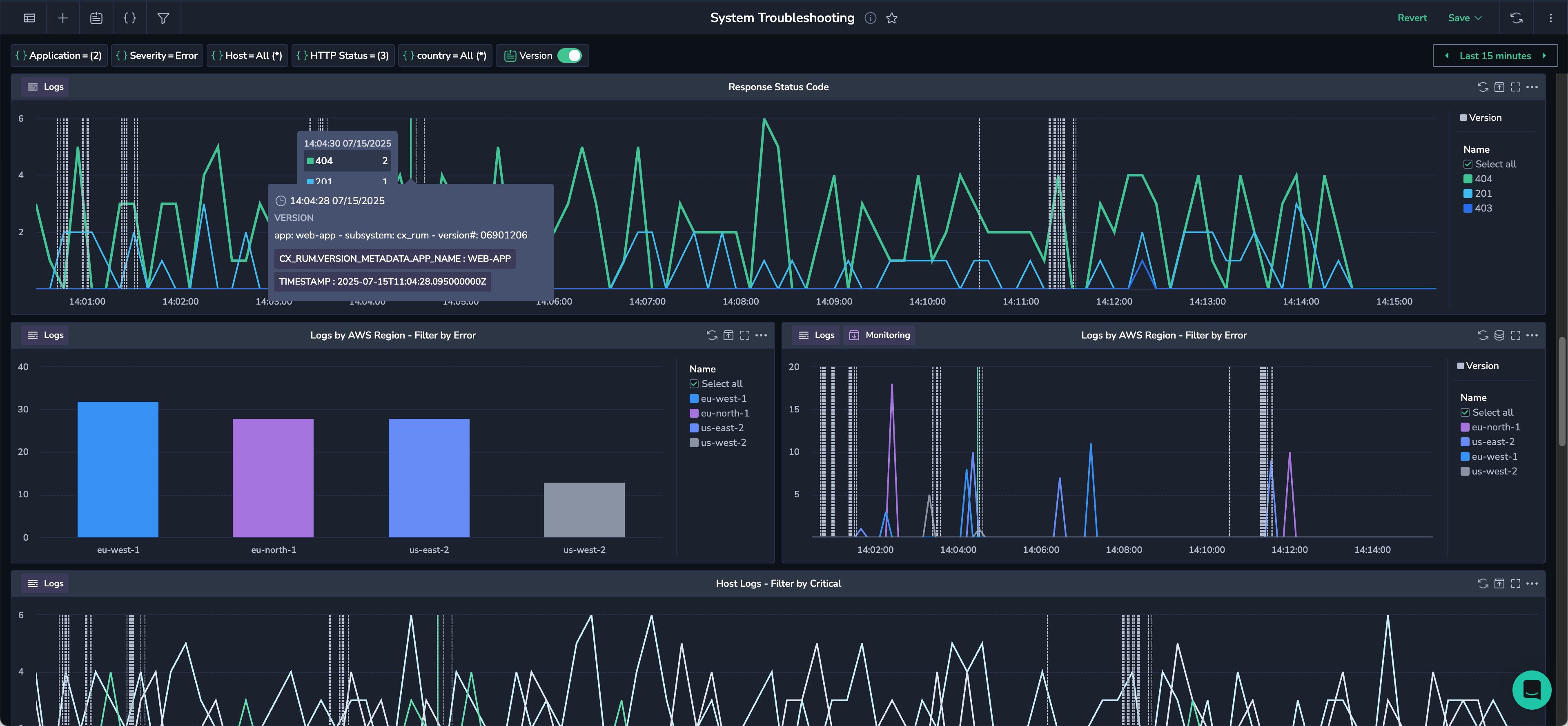Click the CX_RUM.VERSION_METADATA.APP_NAME tag in tooltip
The image size is (1568, 726).
click(x=394, y=258)
